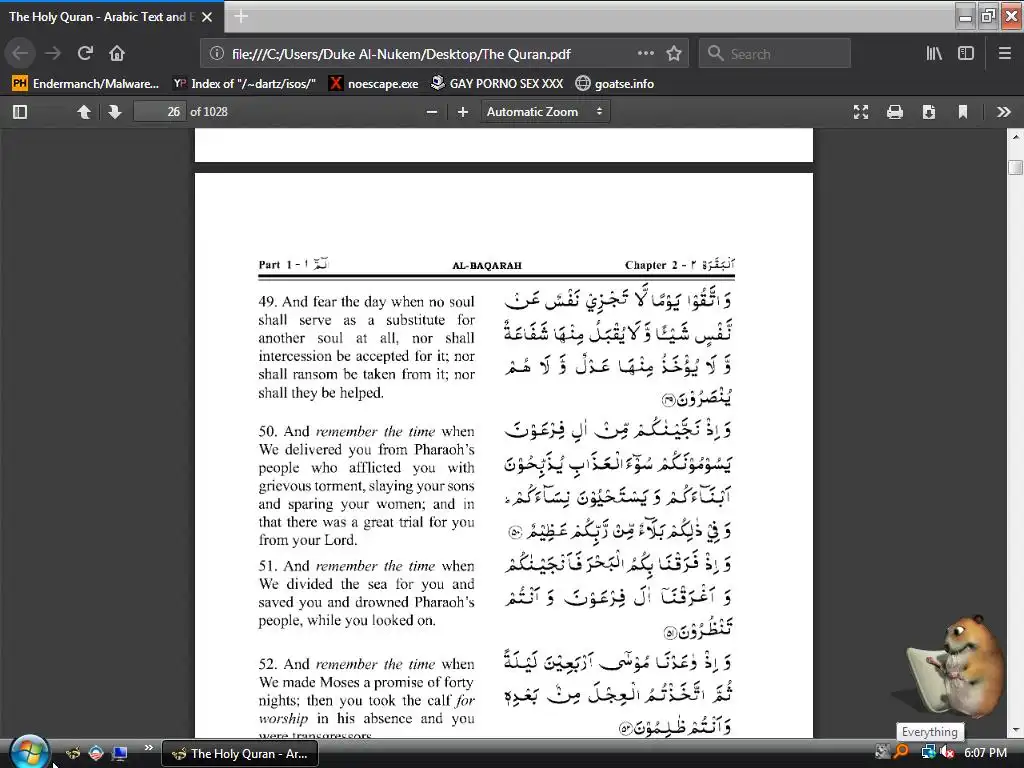Click verse 51 English text
1024x768 pixels.
click(366, 593)
